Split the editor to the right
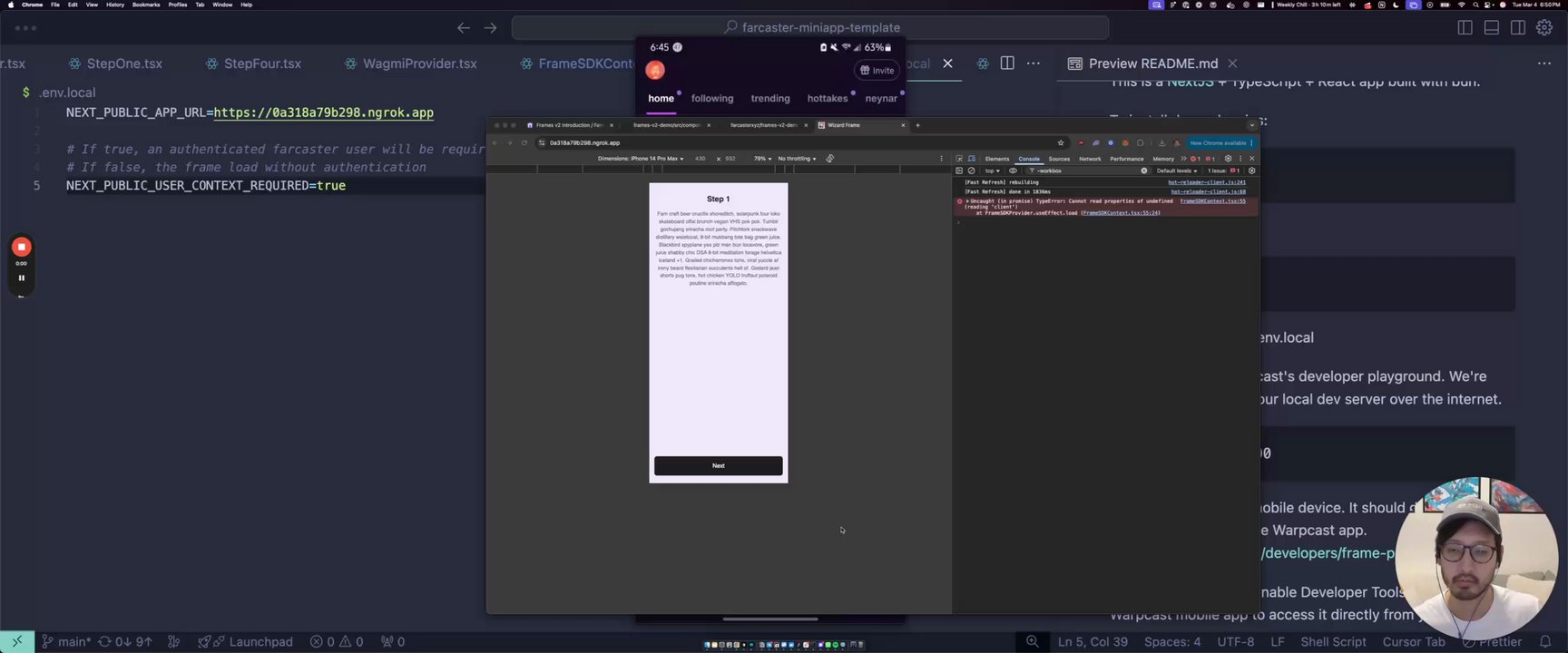 pyautogui.click(x=1007, y=63)
